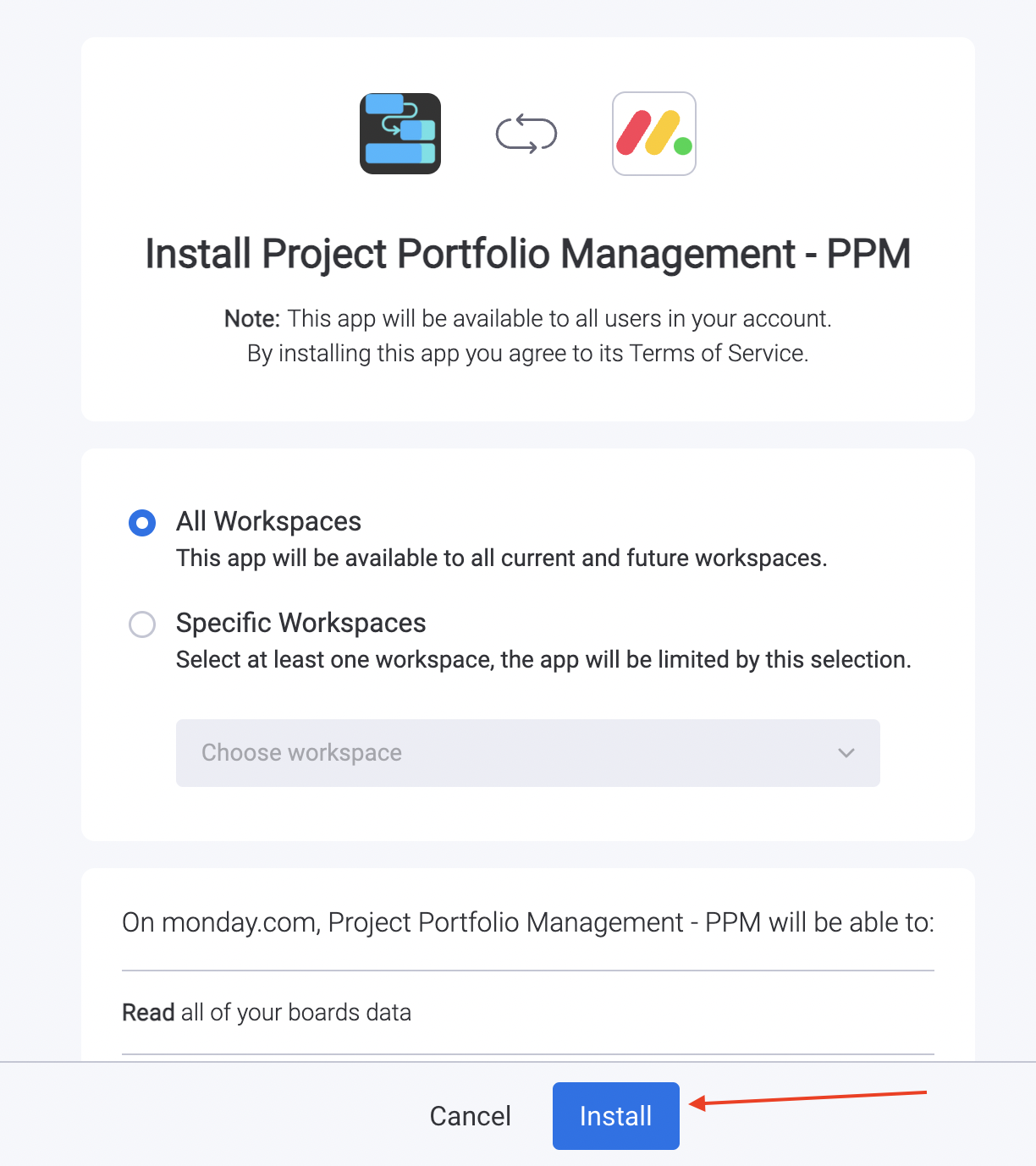
Task: Click the Read boards data permission row
Action: point(267,1012)
